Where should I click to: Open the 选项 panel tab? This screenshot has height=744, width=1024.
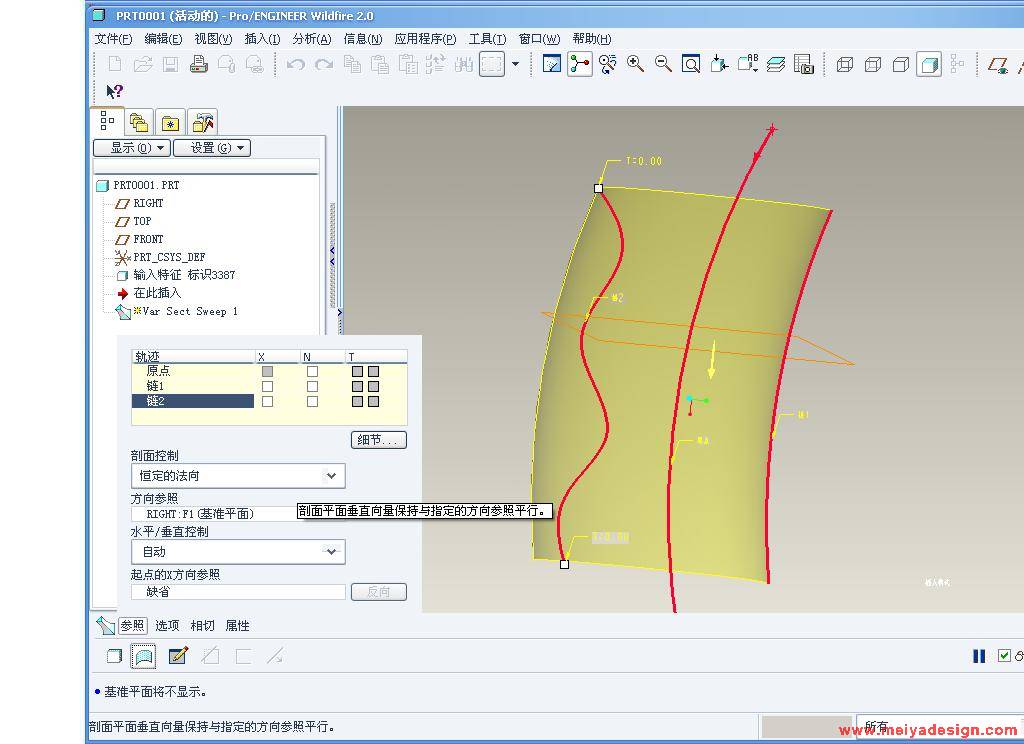[x=167, y=626]
